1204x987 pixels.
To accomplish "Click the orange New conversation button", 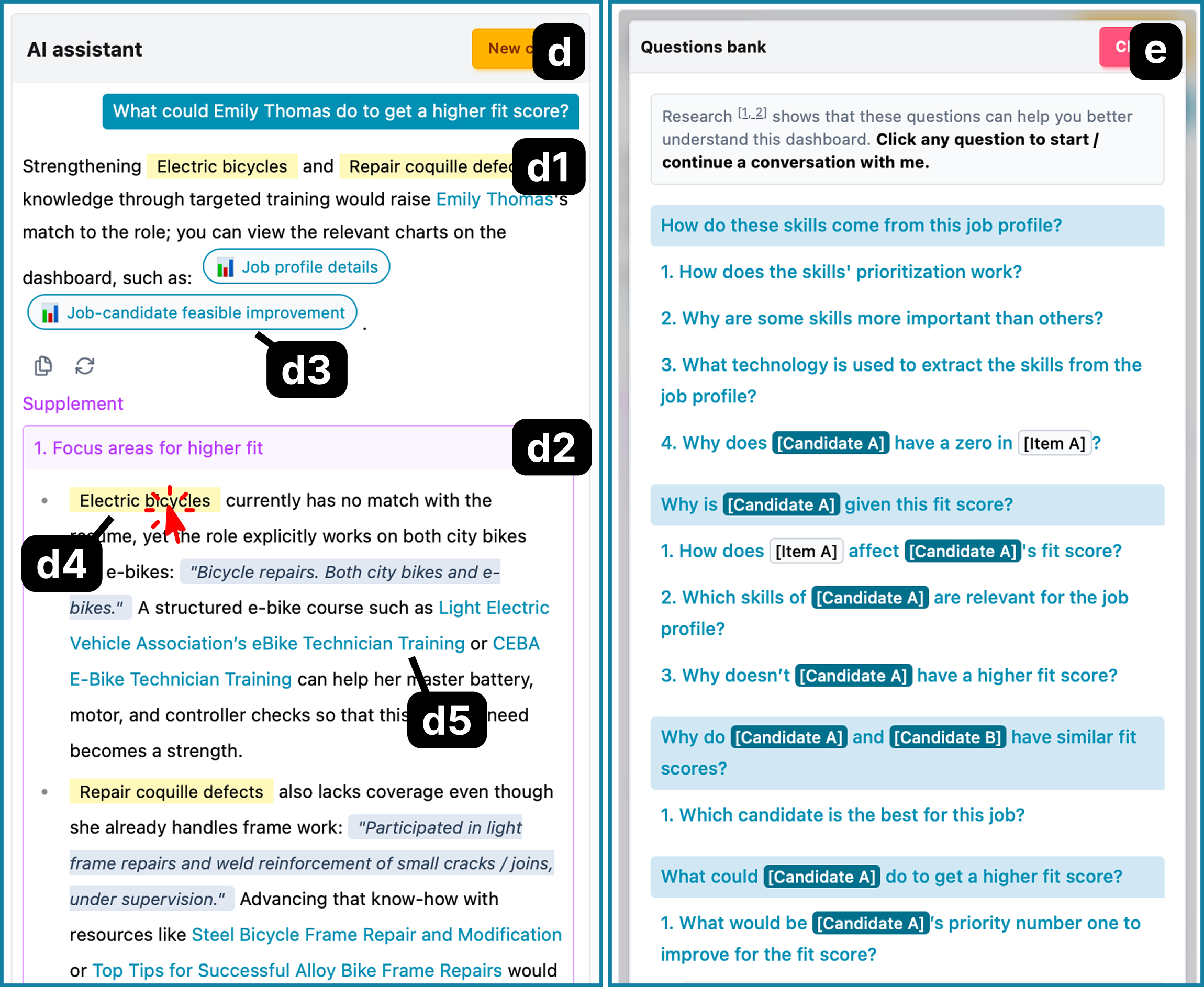I will click(x=503, y=49).
